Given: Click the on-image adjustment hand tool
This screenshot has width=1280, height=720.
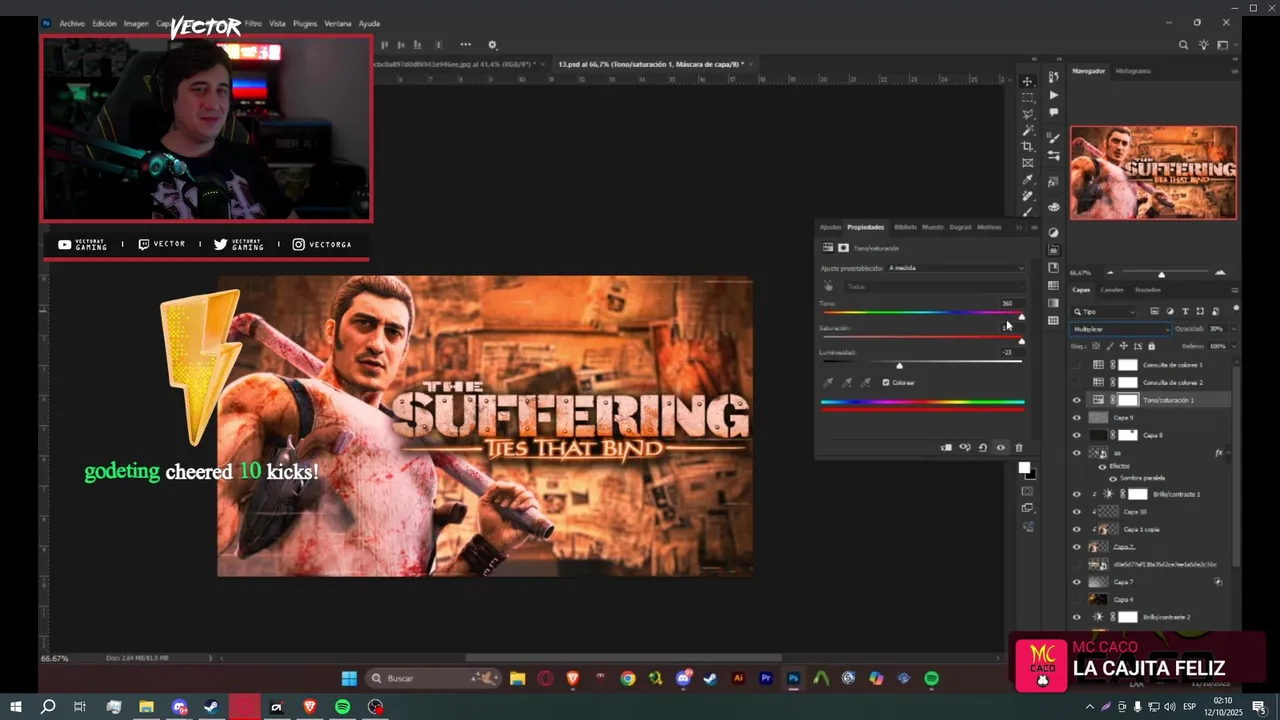Looking at the screenshot, I should click(x=829, y=286).
